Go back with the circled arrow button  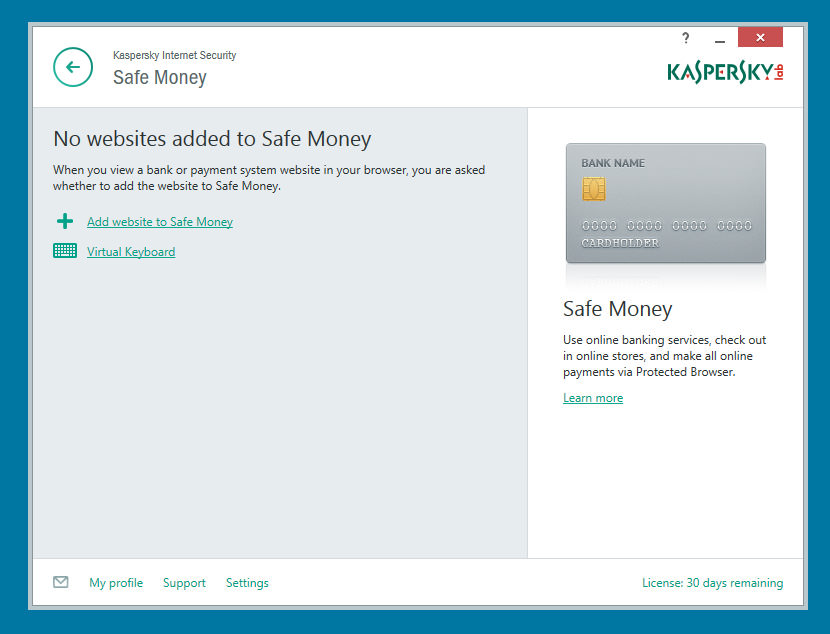(73, 67)
